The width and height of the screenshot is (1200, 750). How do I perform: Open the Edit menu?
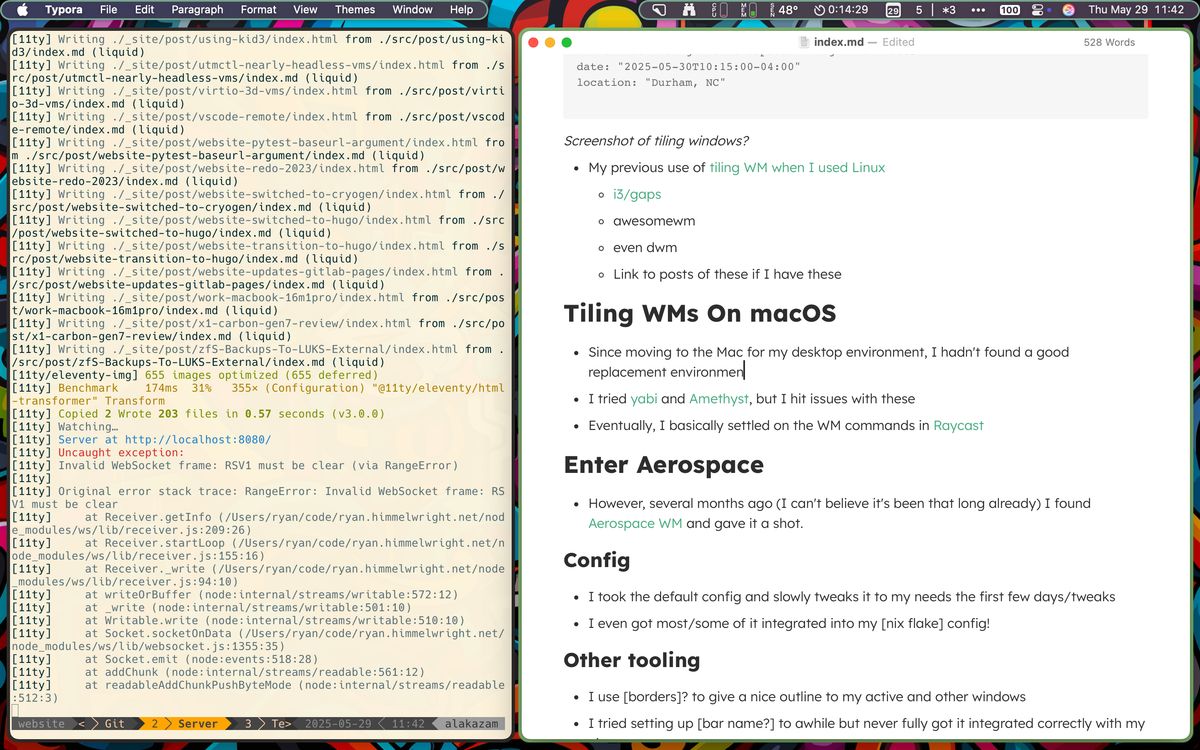point(145,10)
